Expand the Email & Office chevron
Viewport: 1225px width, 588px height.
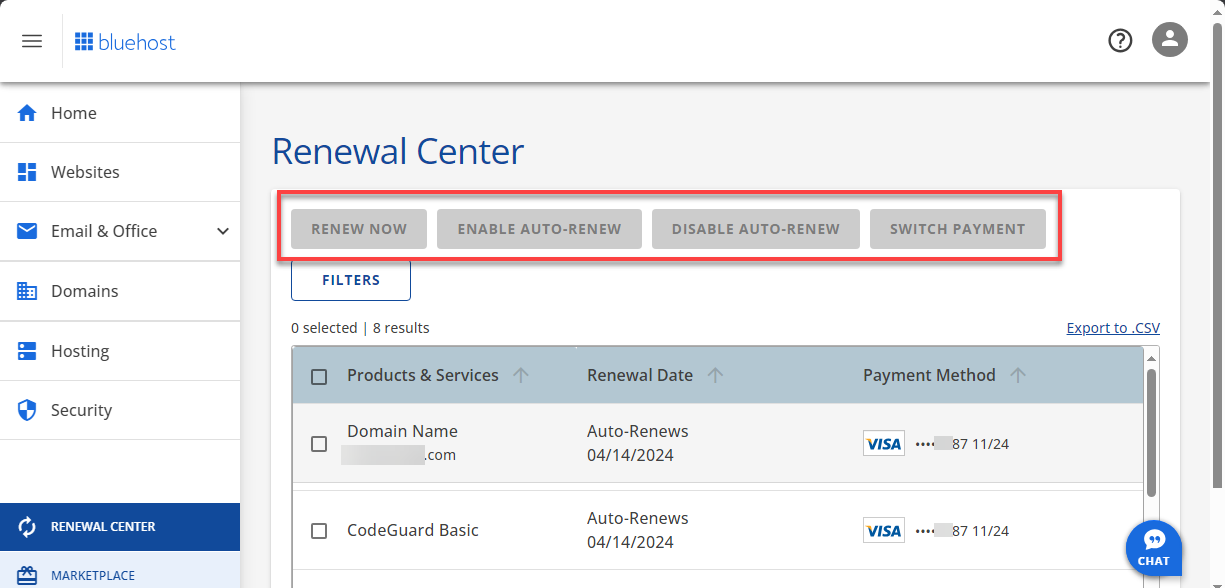222,231
